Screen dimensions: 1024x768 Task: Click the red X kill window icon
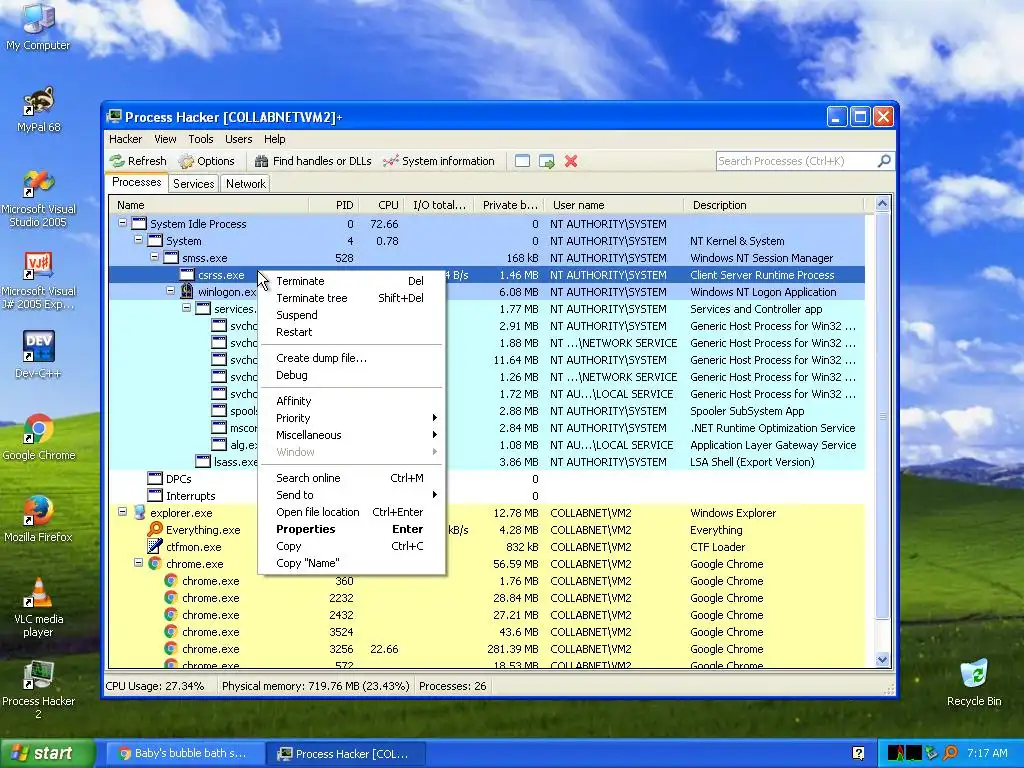pyautogui.click(x=571, y=161)
